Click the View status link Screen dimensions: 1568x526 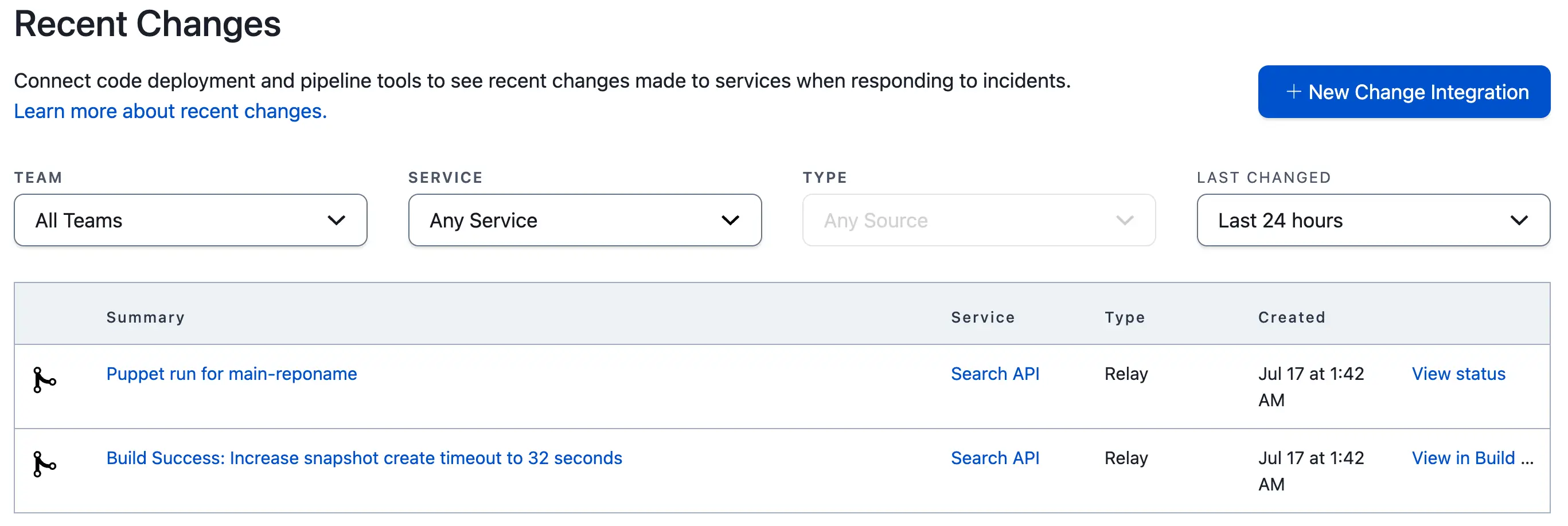pyautogui.click(x=1458, y=374)
